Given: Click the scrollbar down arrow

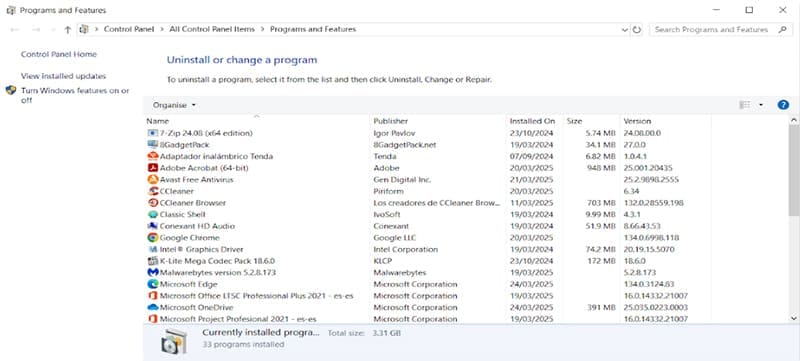Looking at the screenshot, I should tap(794, 318).
